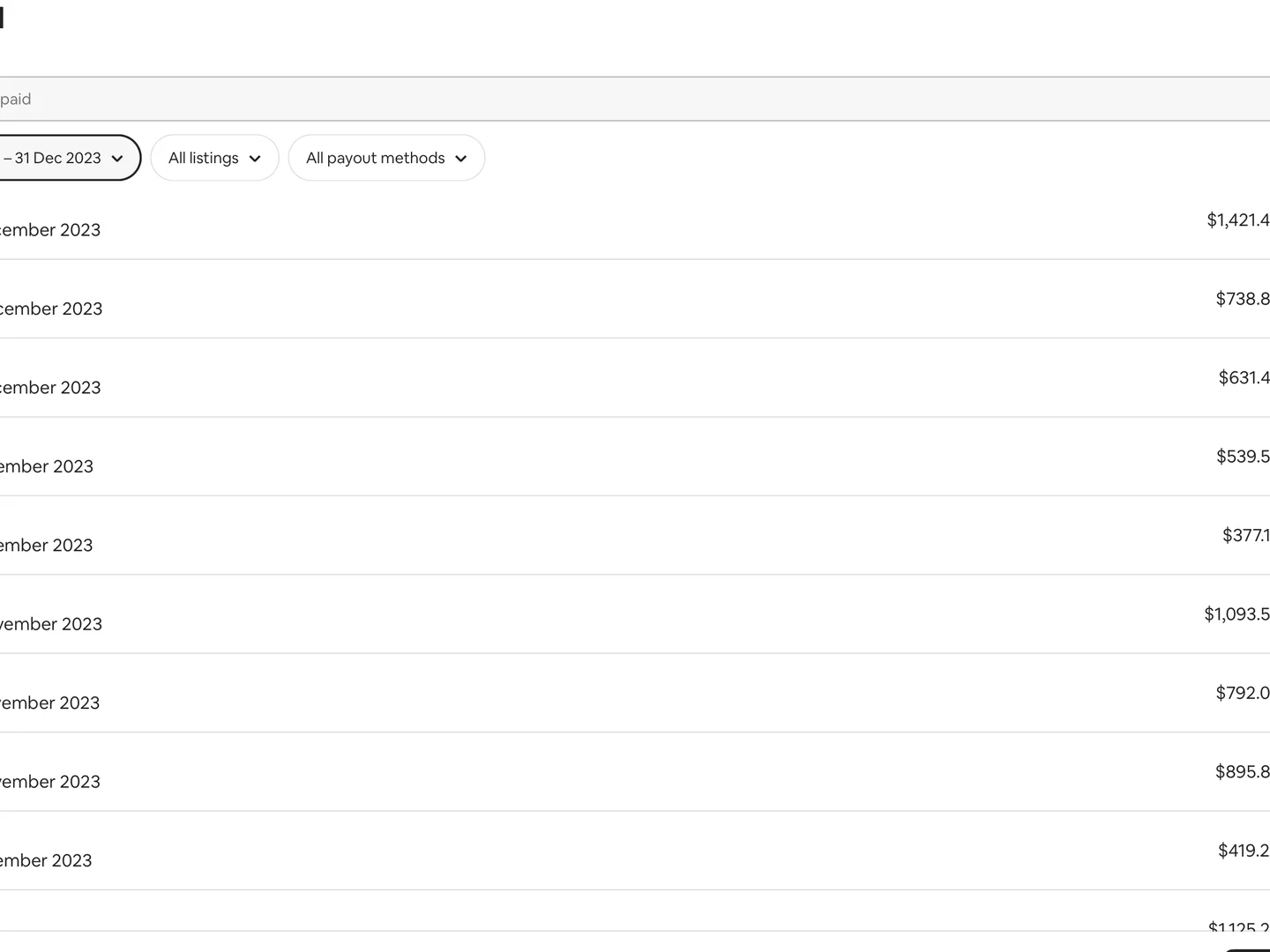The width and height of the screenshot is (1270, 952).
Task: Click the $792.0 payout amount
Action: click(x=1242, y=693)
